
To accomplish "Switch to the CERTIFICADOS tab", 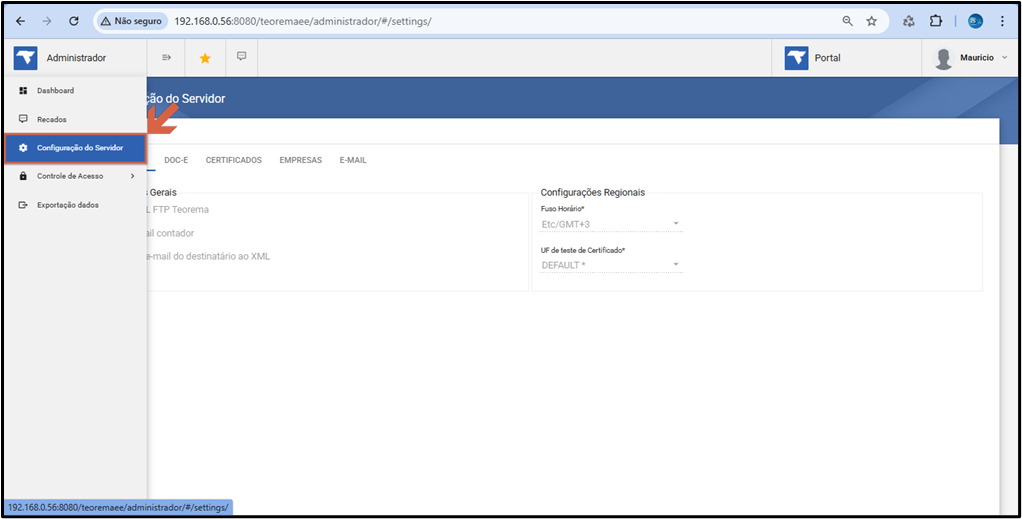I will pos(234,160).
